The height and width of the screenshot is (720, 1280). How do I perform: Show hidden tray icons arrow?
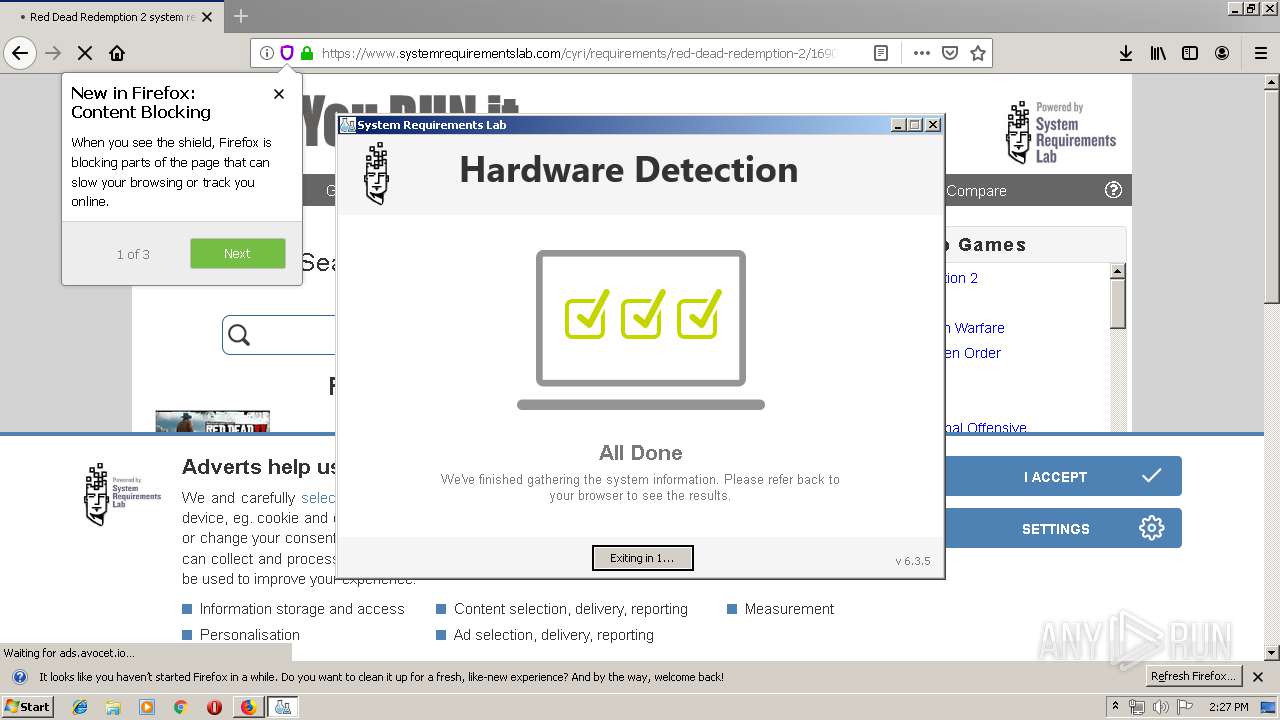[x=1115, y=707]
